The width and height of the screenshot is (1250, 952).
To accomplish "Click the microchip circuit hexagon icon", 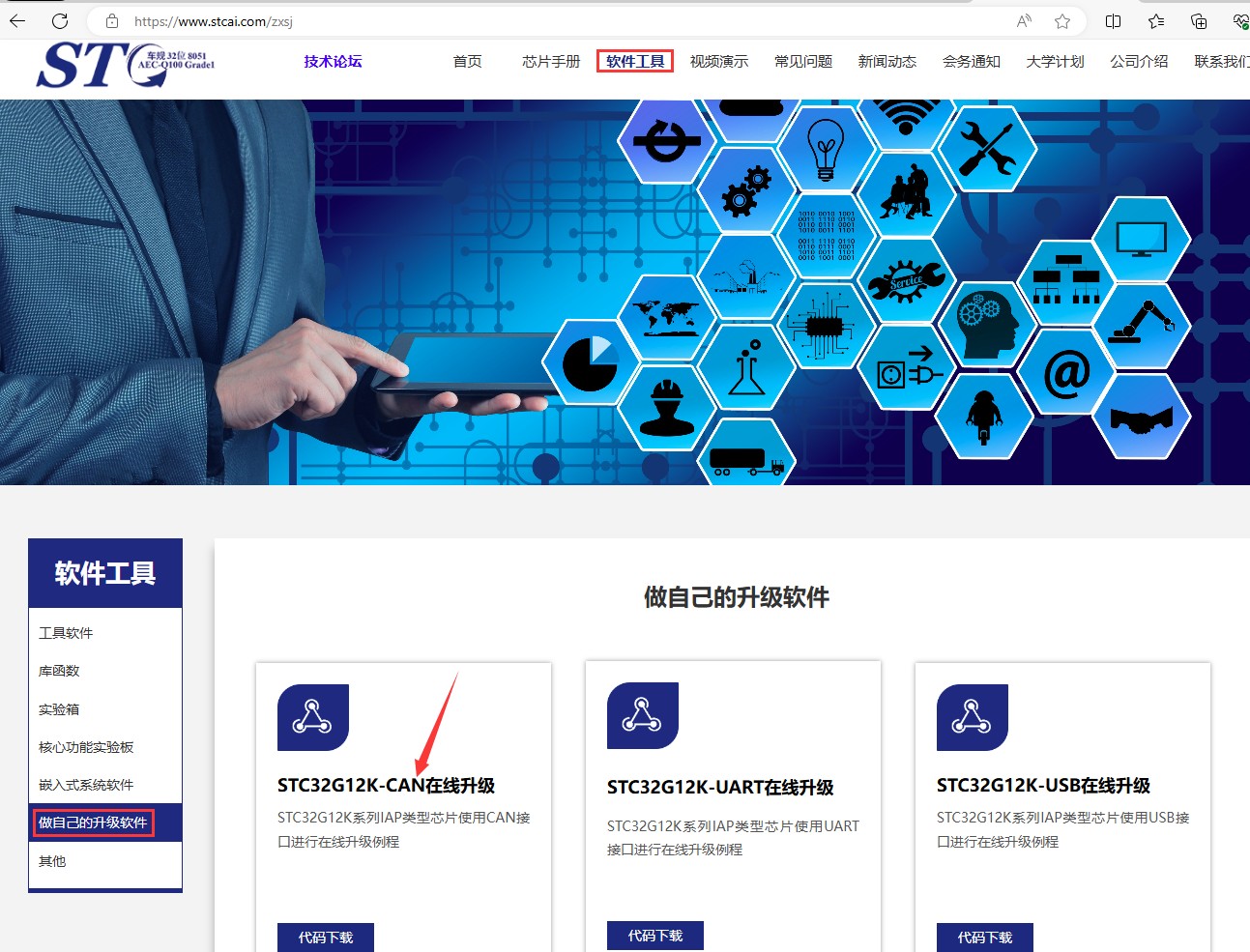I will point(826,326).
